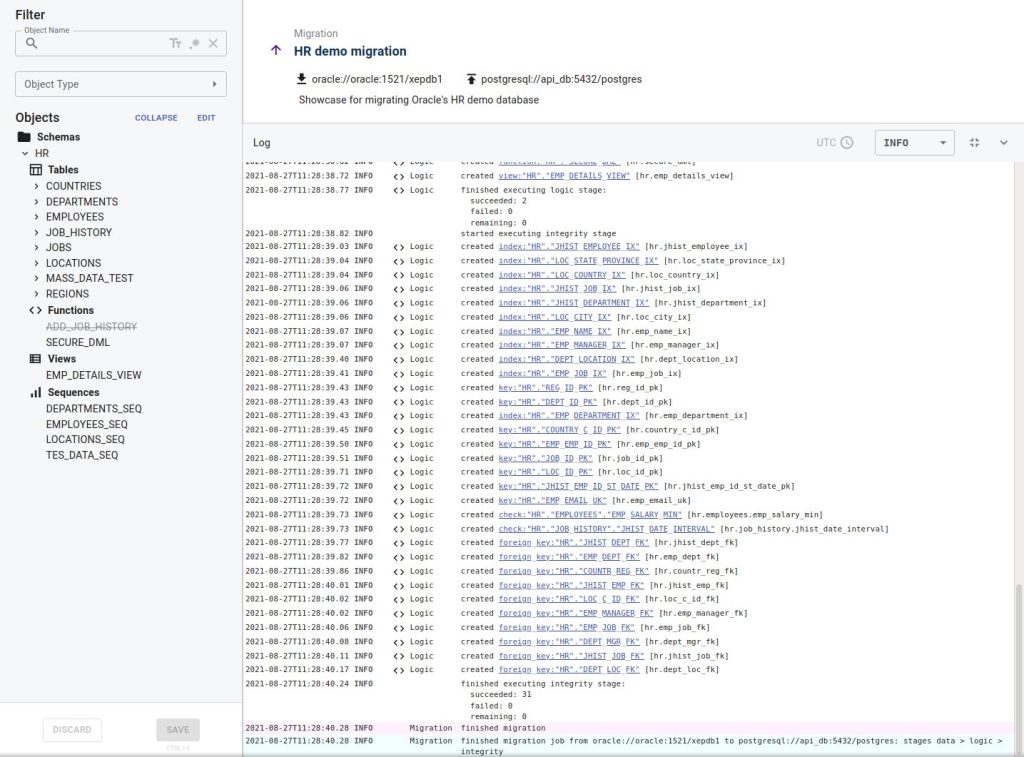Toggle case-sensitive match icon in filter
The width and height of the screenshot is (1024, 757).
coord(175,43)
